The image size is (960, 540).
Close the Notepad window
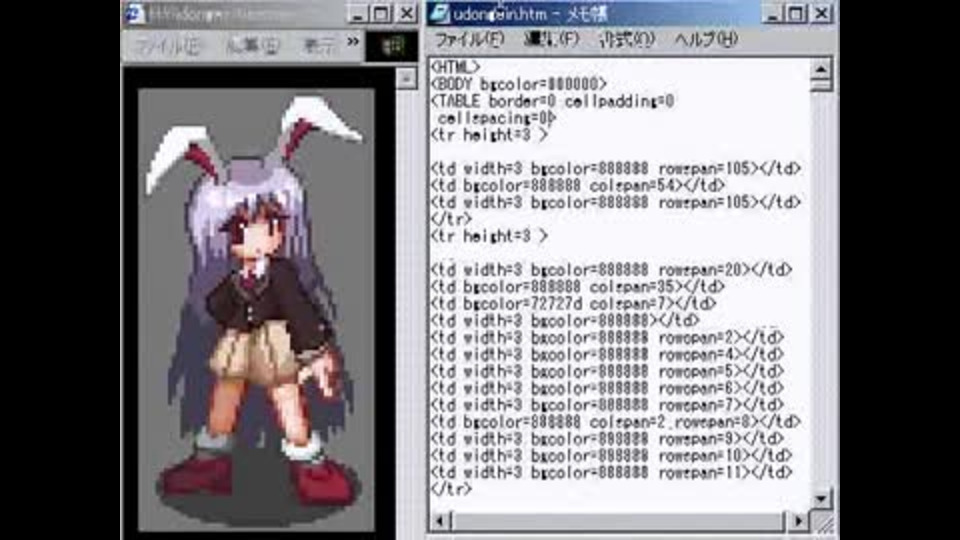click(x=822, y=13)
